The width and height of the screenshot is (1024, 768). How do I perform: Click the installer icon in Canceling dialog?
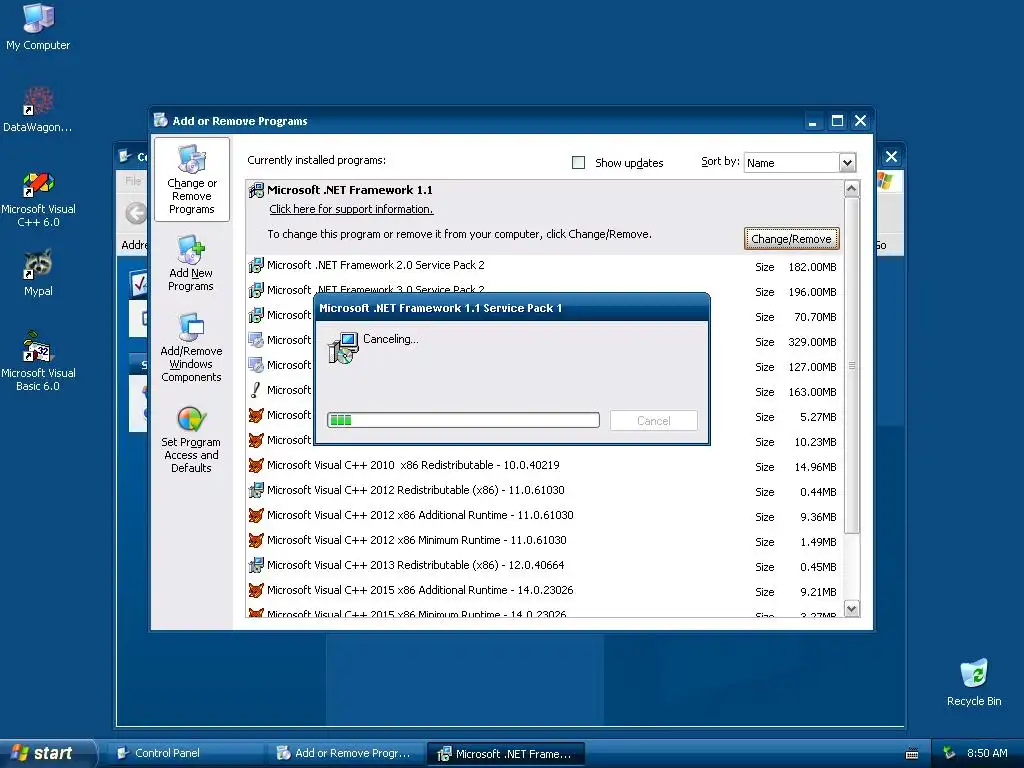point(343,347)
